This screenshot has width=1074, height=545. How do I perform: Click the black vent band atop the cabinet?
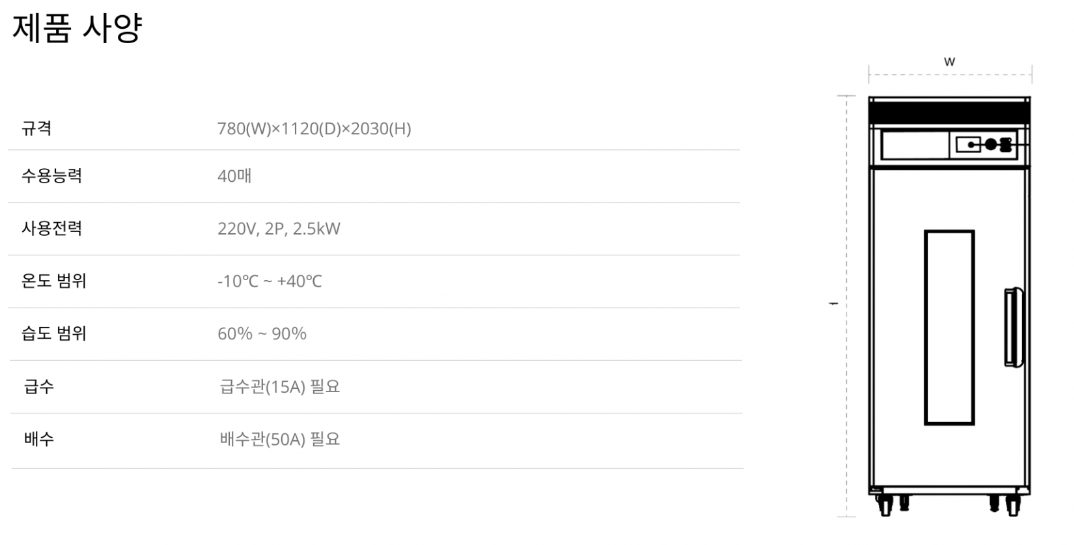948,113
